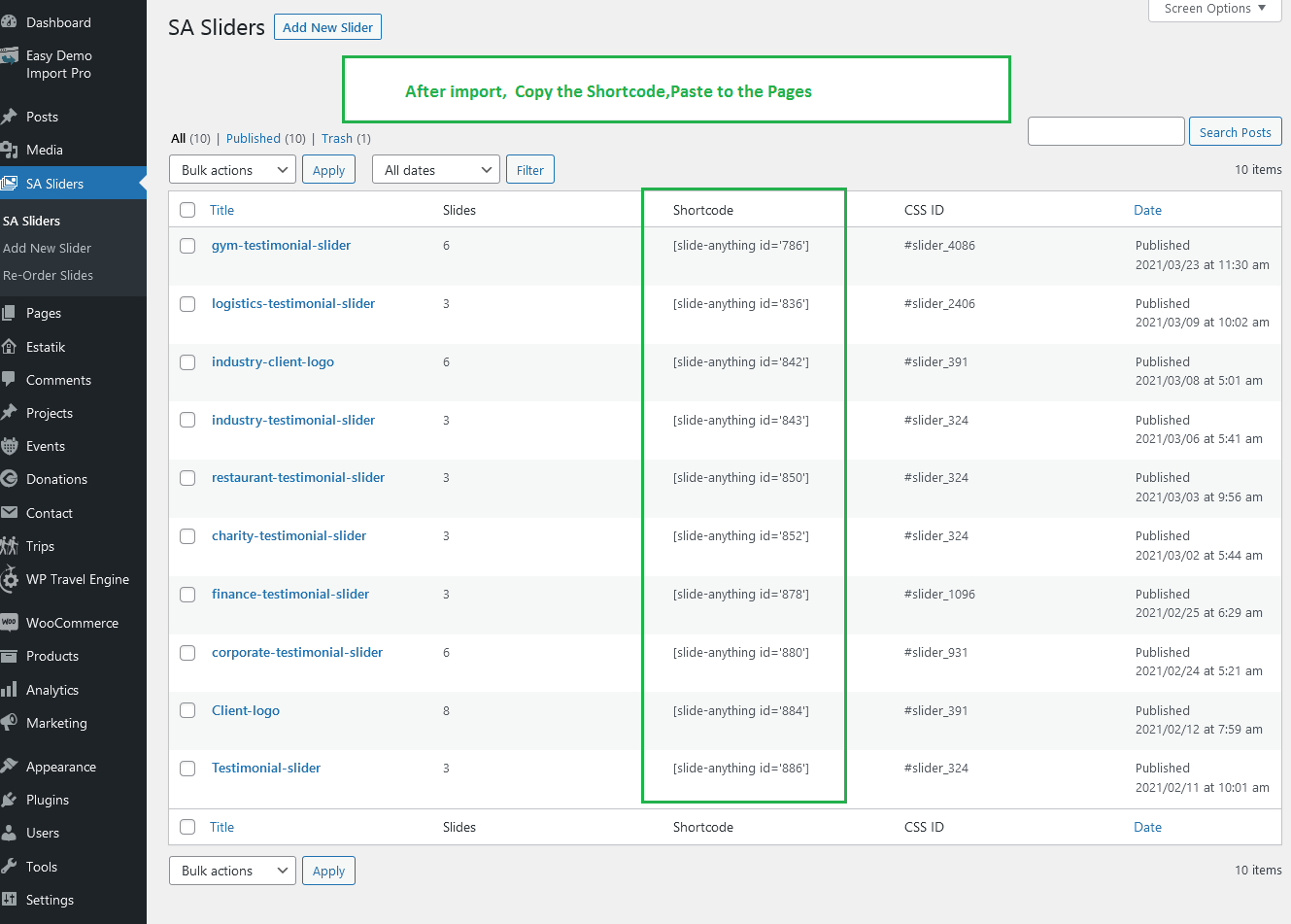
Task: Open the All dates filter dropdown
Action: pos(436,170)
